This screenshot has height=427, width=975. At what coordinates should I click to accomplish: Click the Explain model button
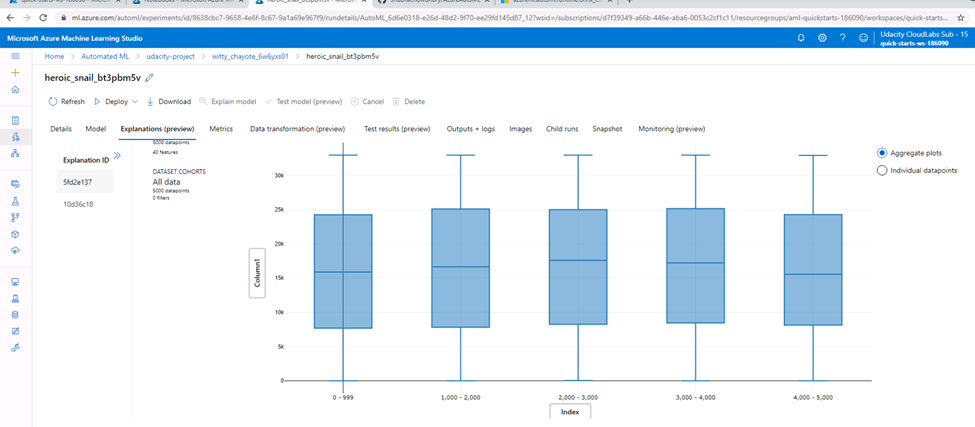coord(228,101)
